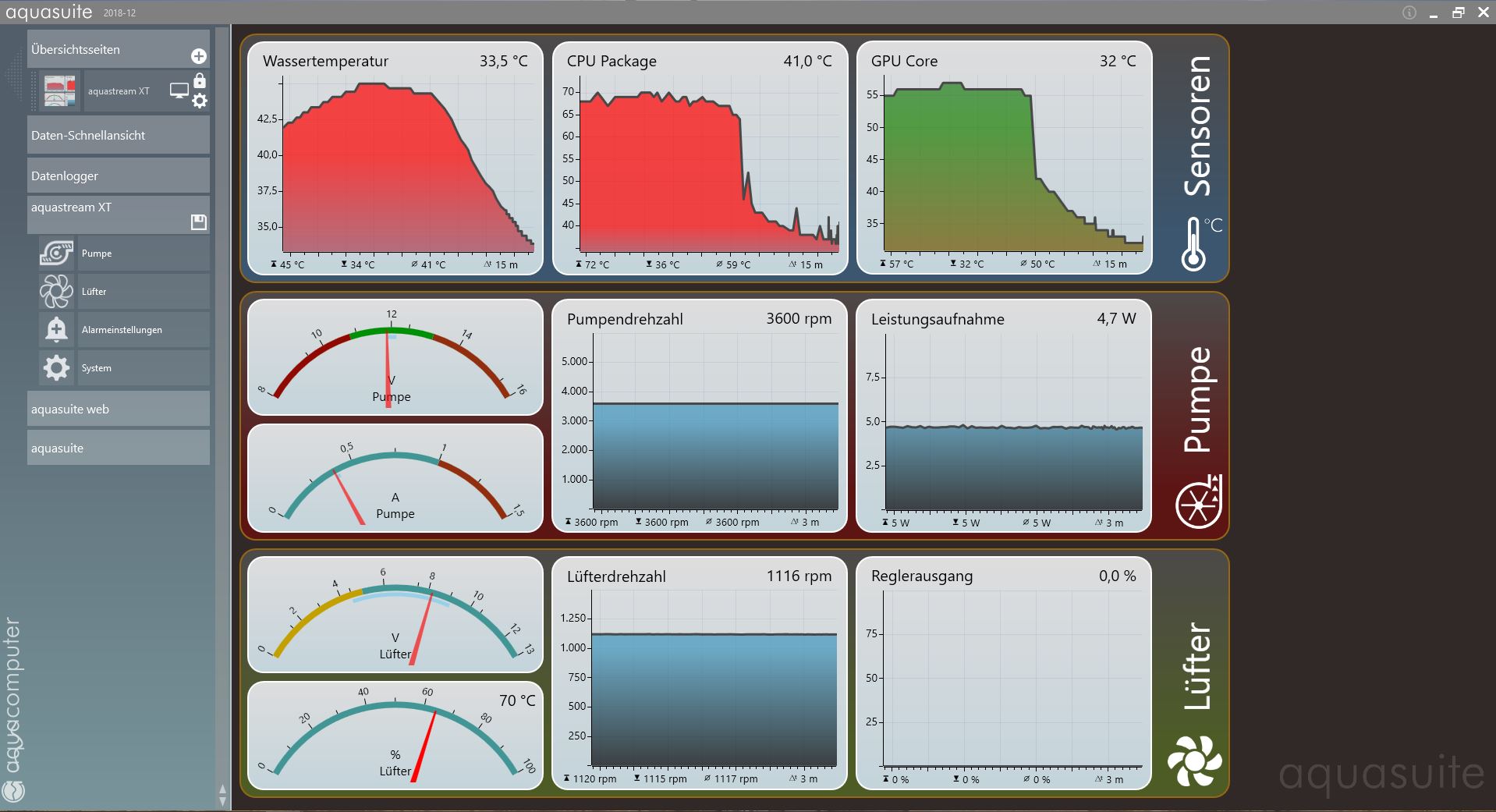
Task: Open page settings gear next to aquastream XT
Action: pos(201,101)
